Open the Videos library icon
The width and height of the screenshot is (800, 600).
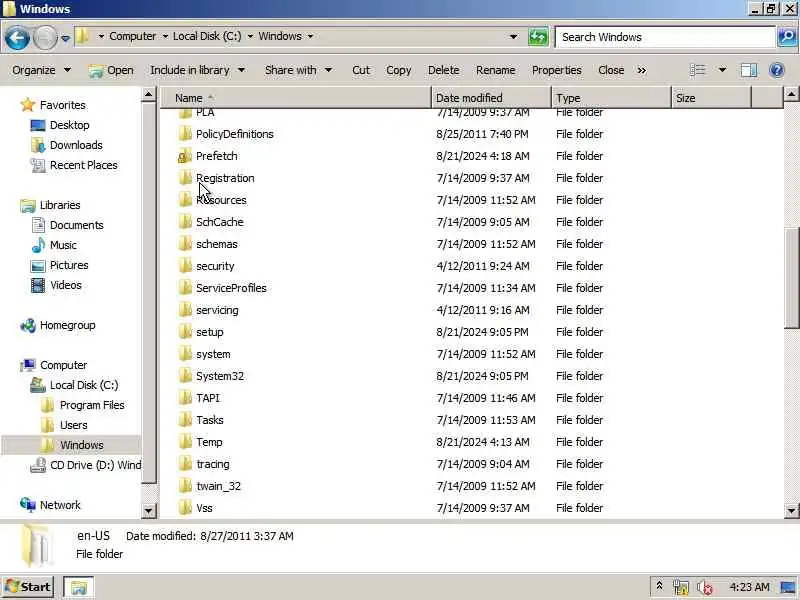[38, 285]
